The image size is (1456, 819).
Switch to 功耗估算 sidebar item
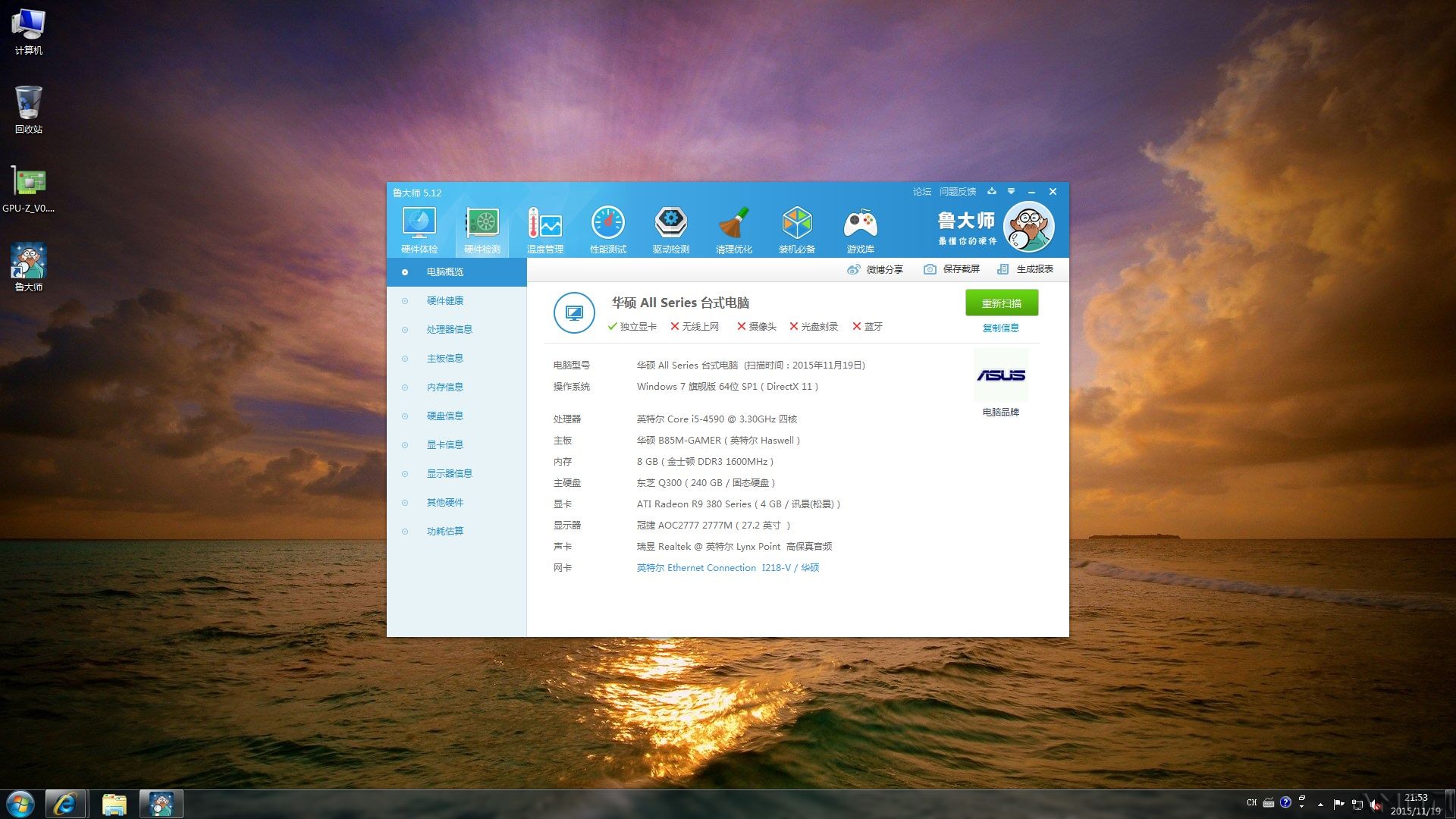point(457,532)
